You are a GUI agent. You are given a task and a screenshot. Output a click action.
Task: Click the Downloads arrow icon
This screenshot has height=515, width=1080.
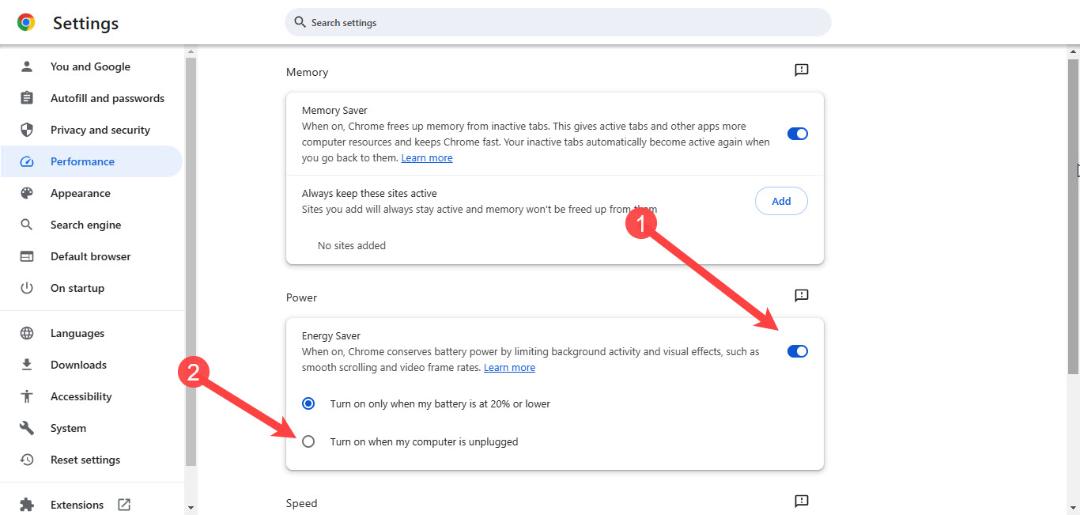tap(27, 365)
